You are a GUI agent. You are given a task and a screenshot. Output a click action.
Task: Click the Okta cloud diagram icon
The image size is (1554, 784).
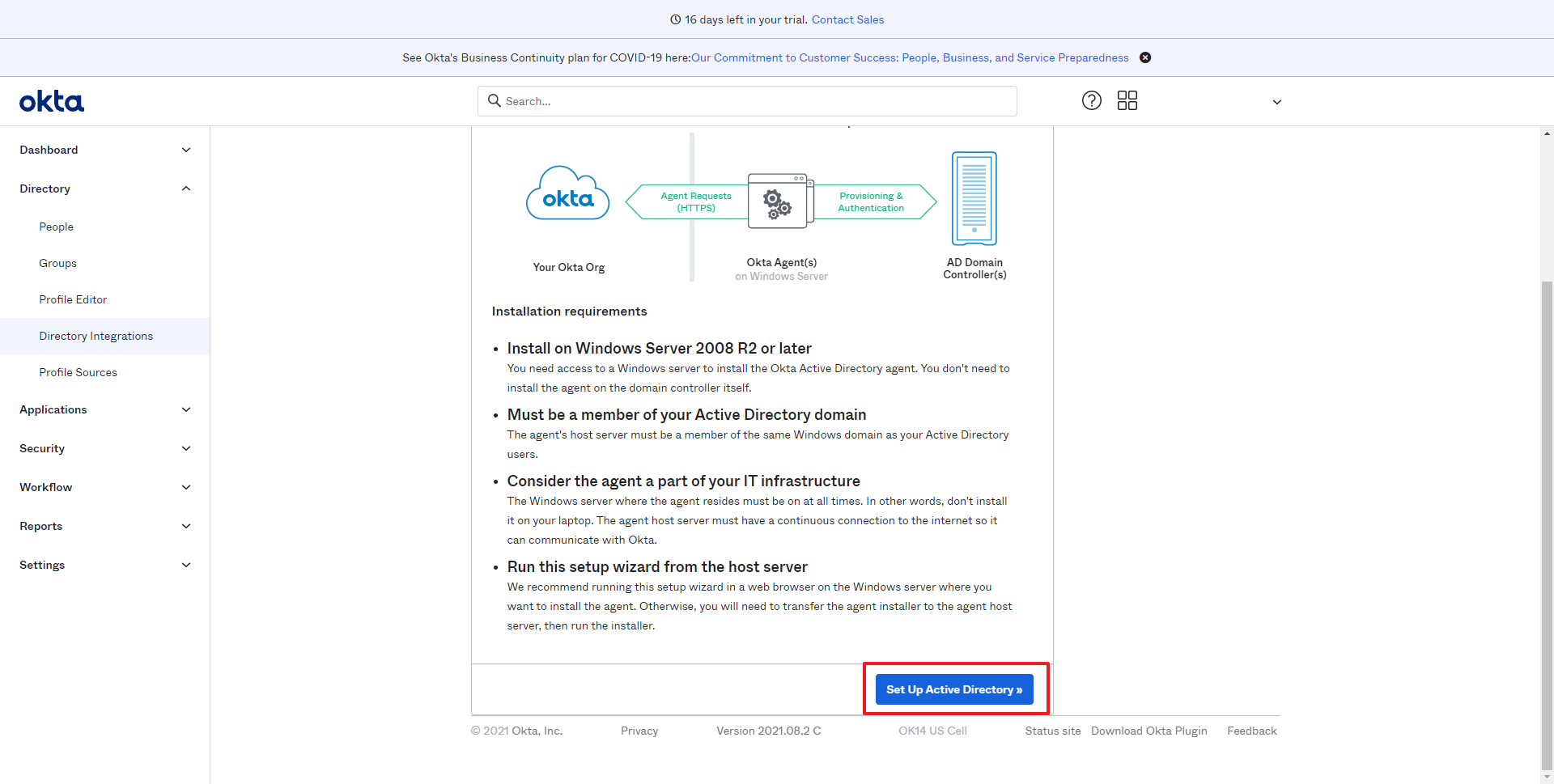click(567, 193)
